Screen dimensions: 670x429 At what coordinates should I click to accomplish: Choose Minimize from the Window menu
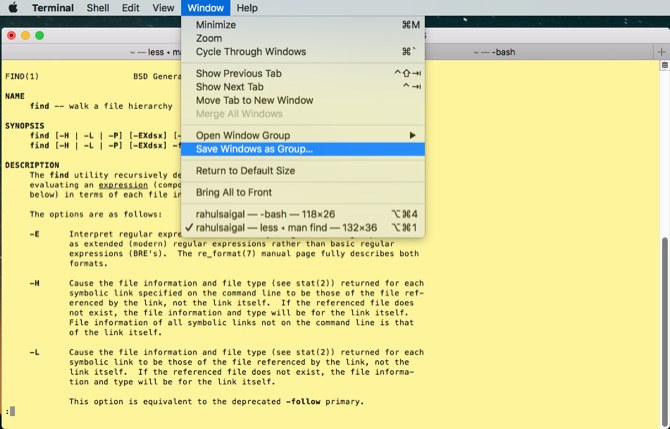tap(217, 25)
